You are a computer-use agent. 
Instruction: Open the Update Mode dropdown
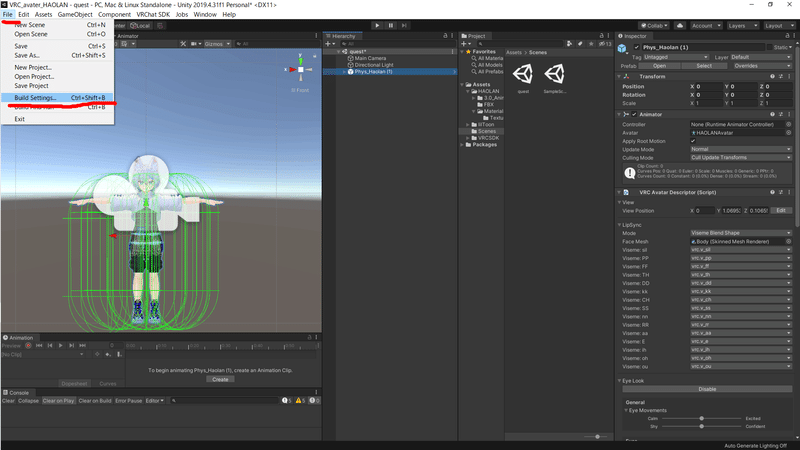(x=741, y=149)
